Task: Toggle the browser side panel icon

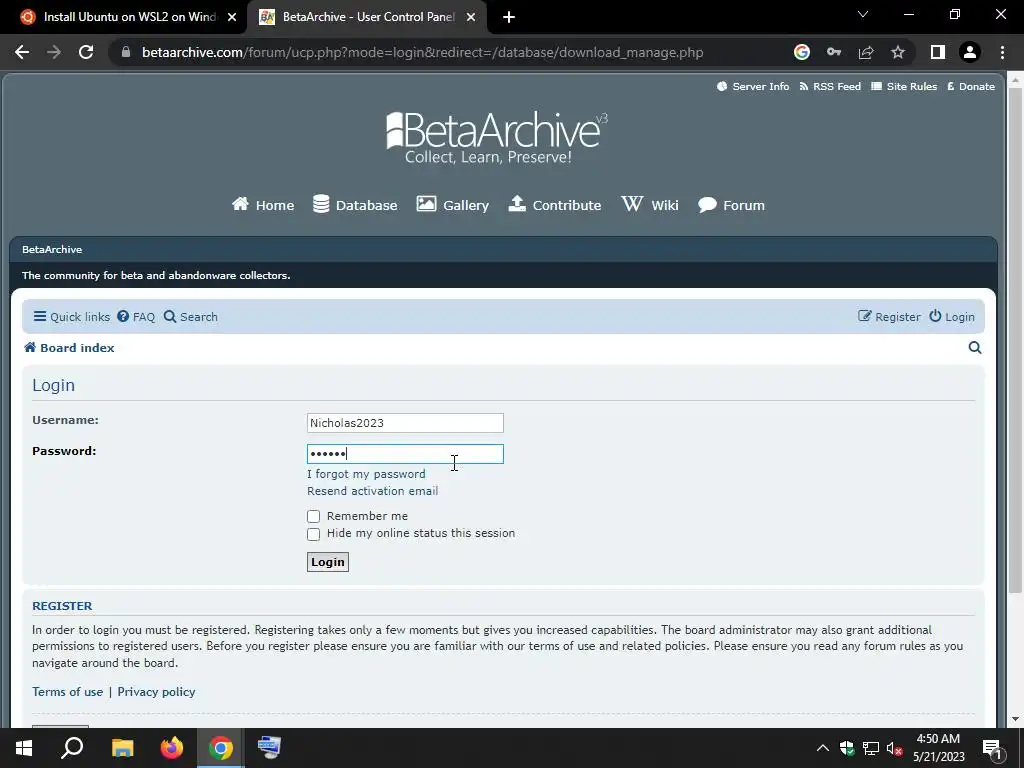Action: click(x=938, y=52)
